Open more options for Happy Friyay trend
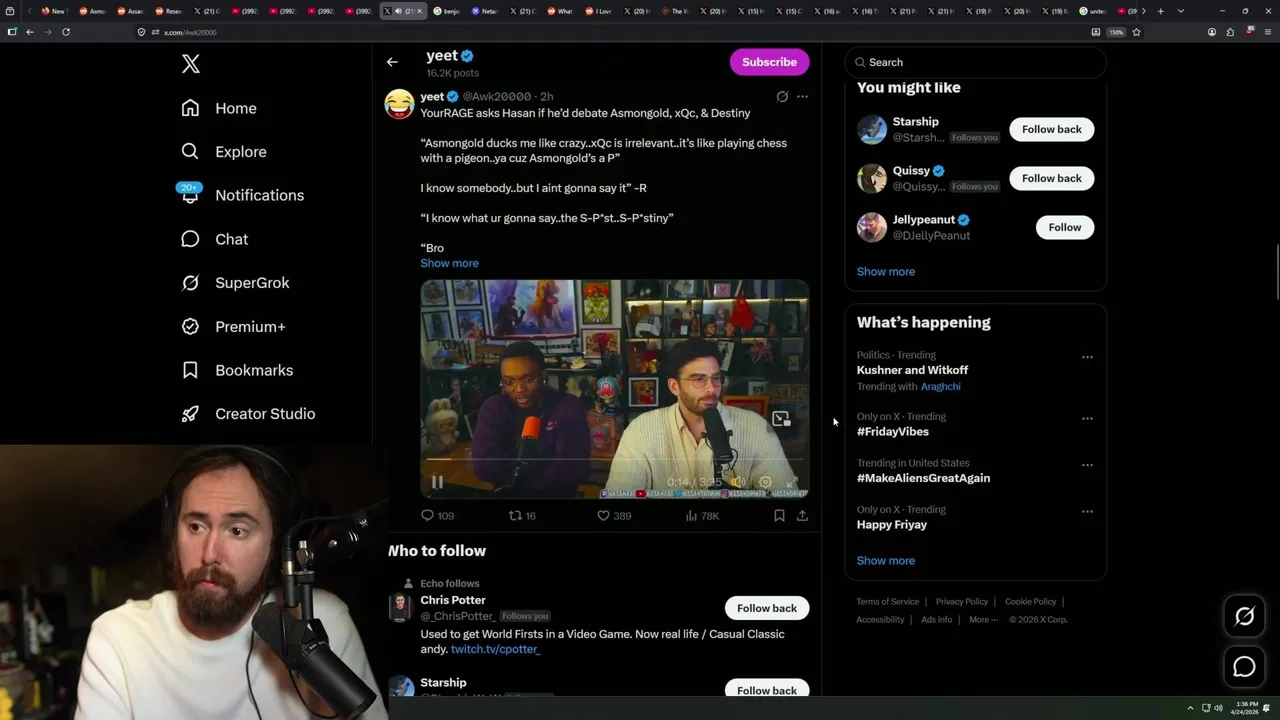Screen dimensions: 1280x720 coord(1087,511)
